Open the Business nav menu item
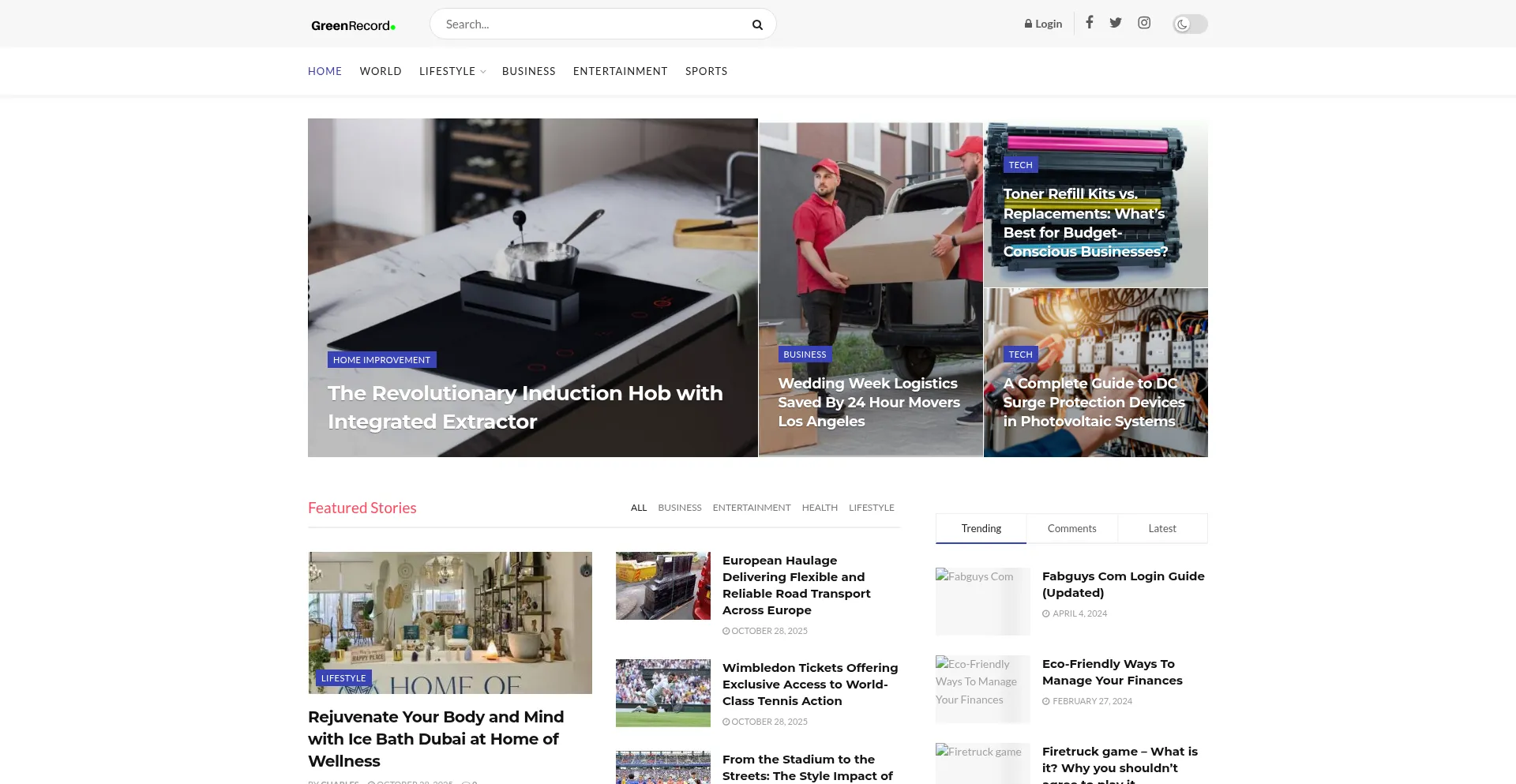The image size is (1516, 784). [528, 71]
